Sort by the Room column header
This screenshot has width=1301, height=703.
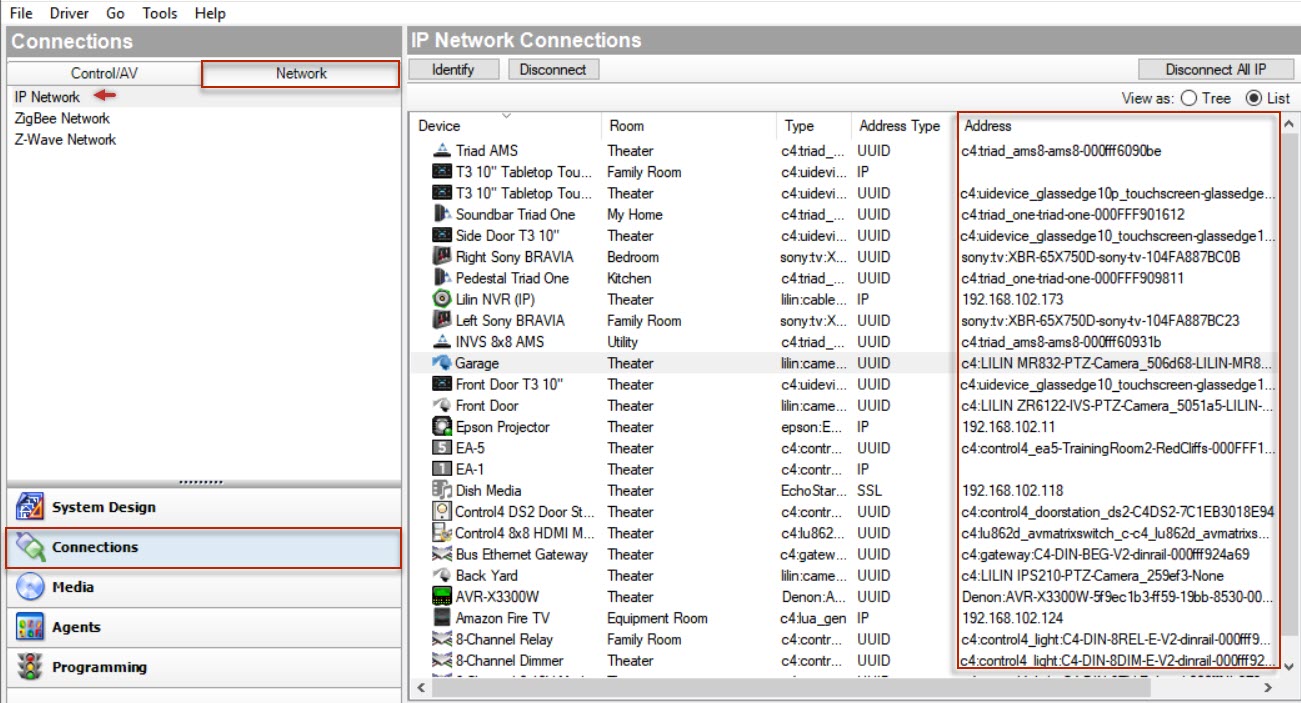(x=688, y=126)
